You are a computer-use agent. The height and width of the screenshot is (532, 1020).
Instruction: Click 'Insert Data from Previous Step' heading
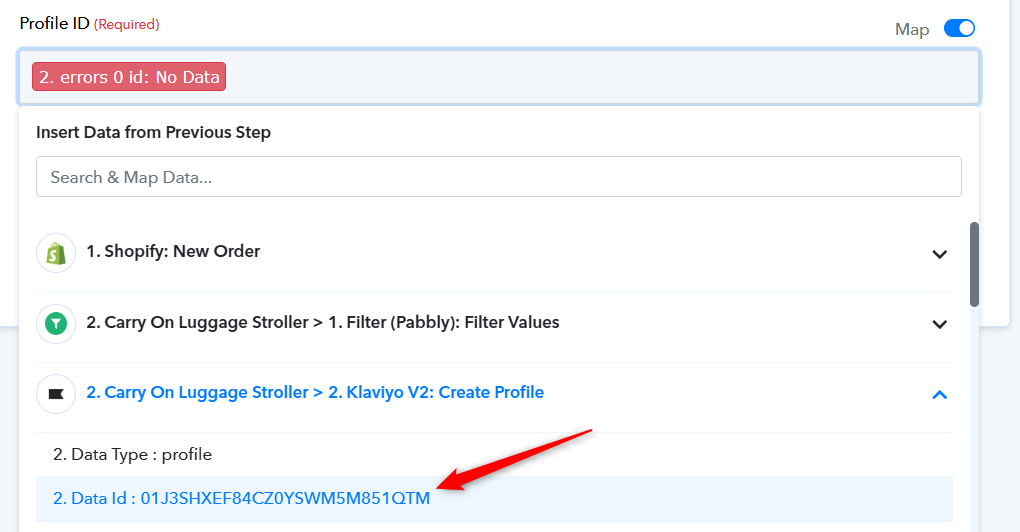coord(154,133)
